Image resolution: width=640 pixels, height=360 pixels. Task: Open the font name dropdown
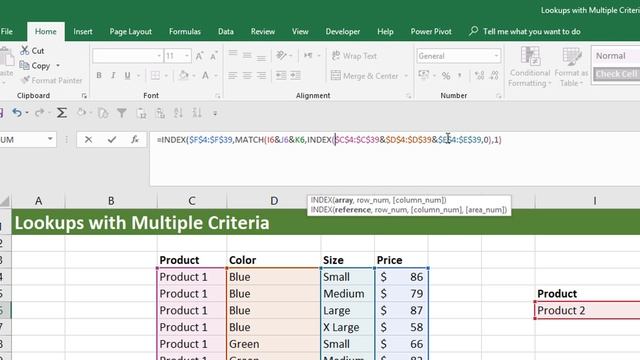pos(159,56)
